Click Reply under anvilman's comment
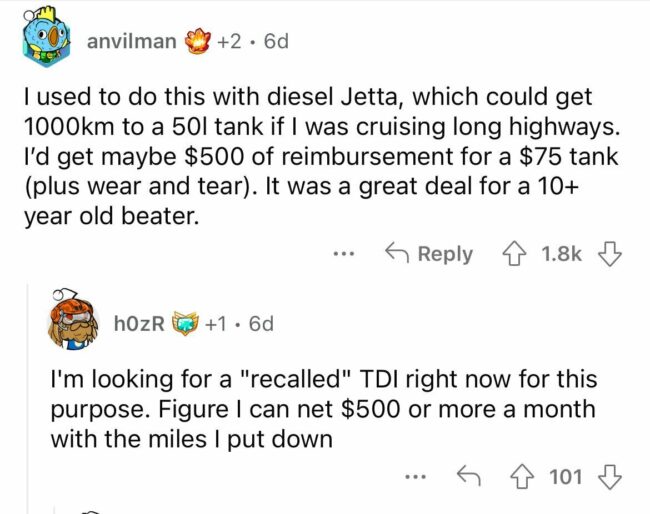Viewport: 650px width, 514px height. 429,254
